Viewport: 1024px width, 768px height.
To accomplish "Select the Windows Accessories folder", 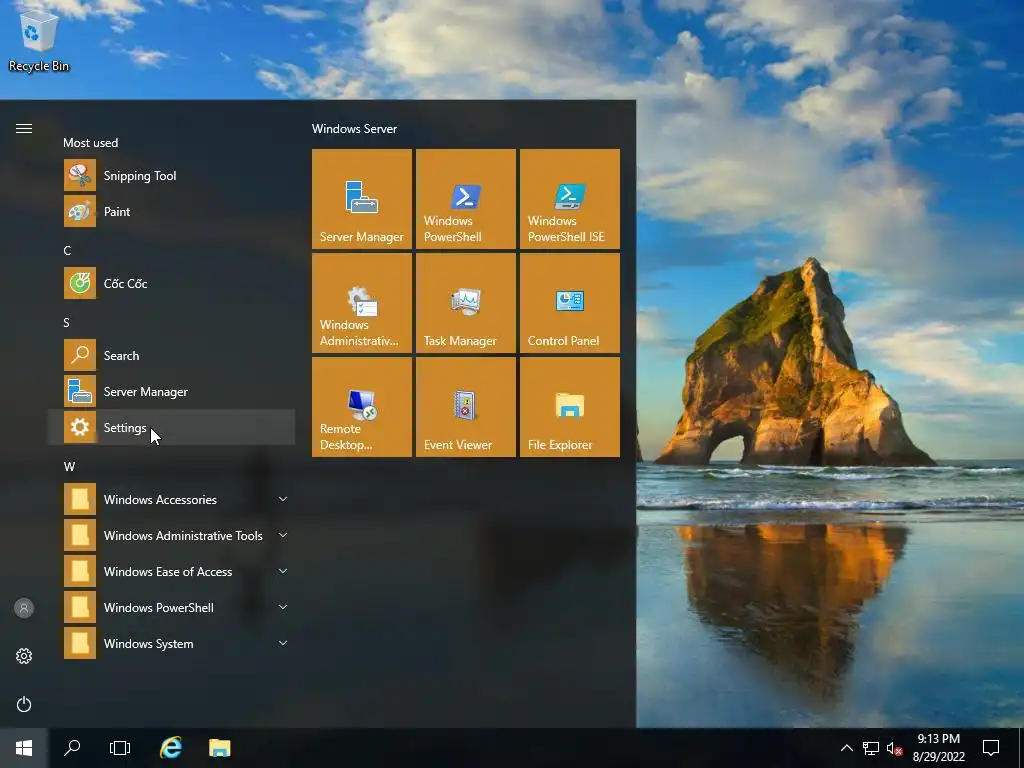I will coord(171,499).
